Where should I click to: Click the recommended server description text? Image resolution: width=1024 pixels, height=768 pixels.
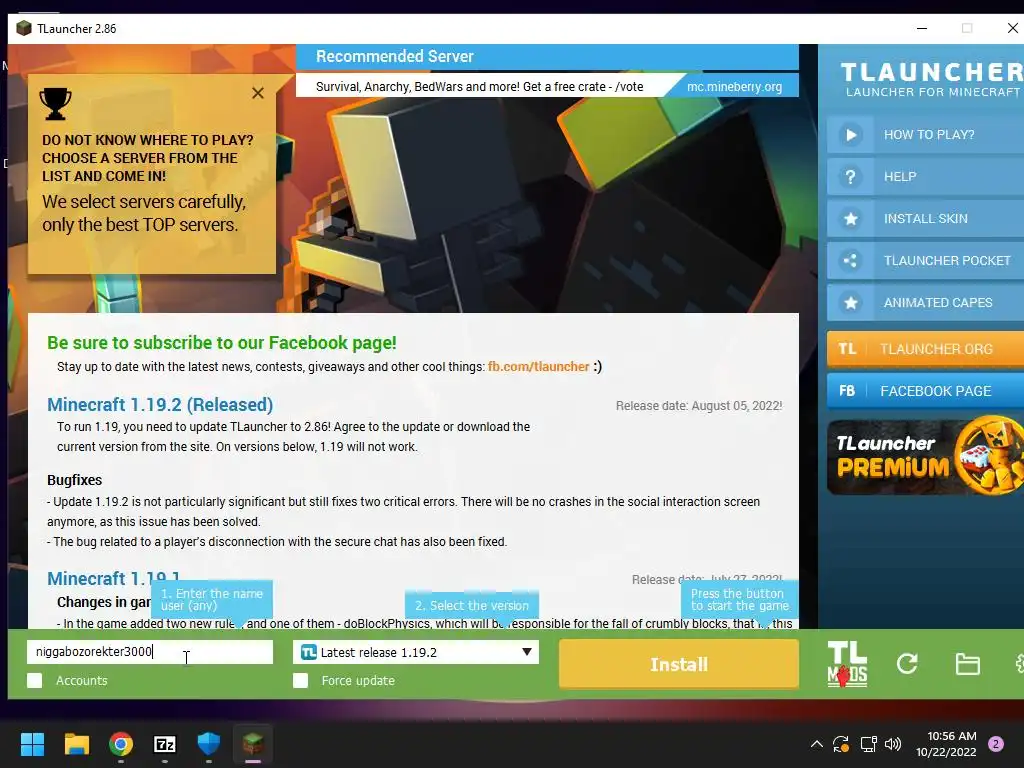coord(479,86)
